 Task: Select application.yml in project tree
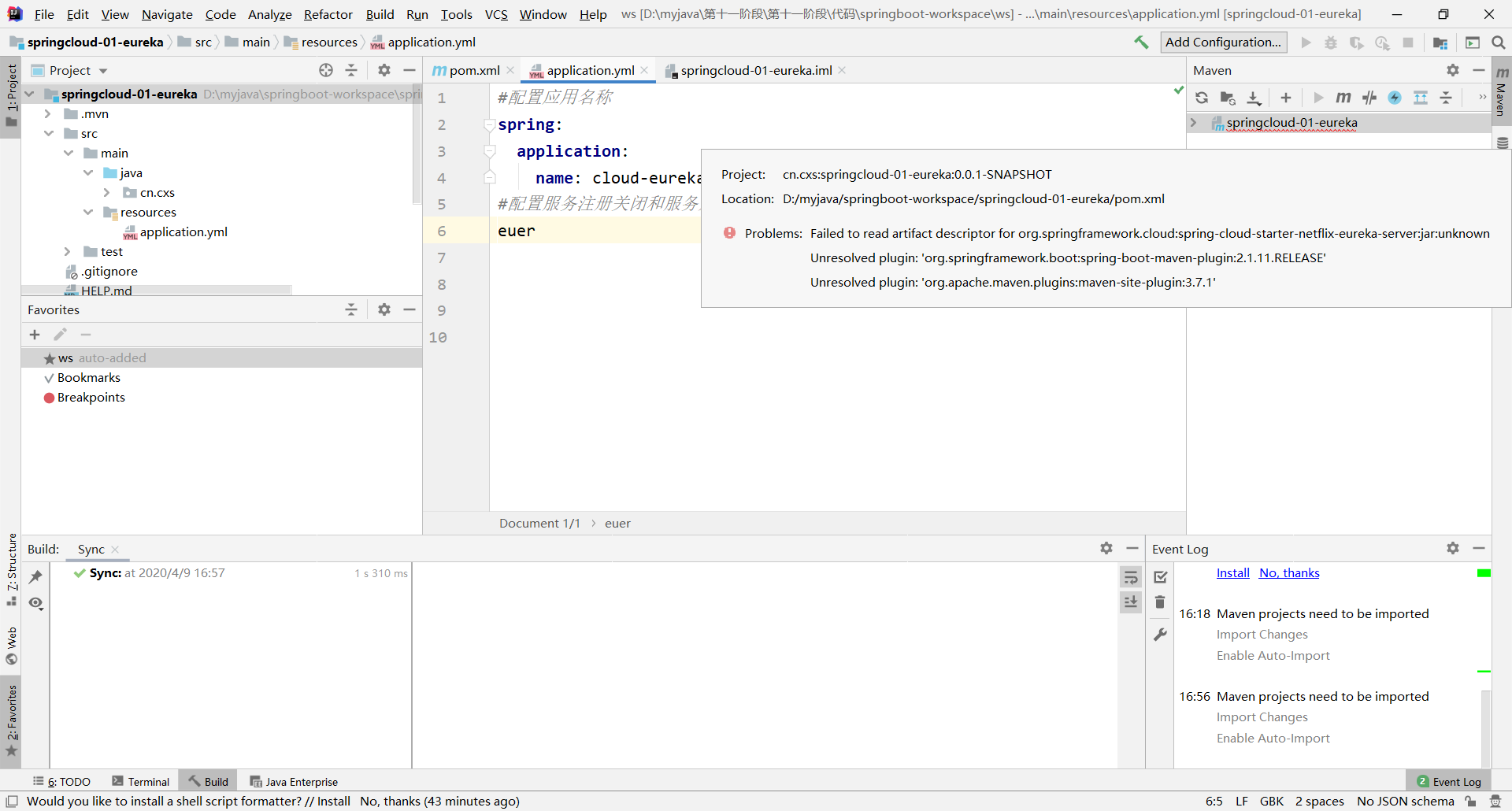183,232
